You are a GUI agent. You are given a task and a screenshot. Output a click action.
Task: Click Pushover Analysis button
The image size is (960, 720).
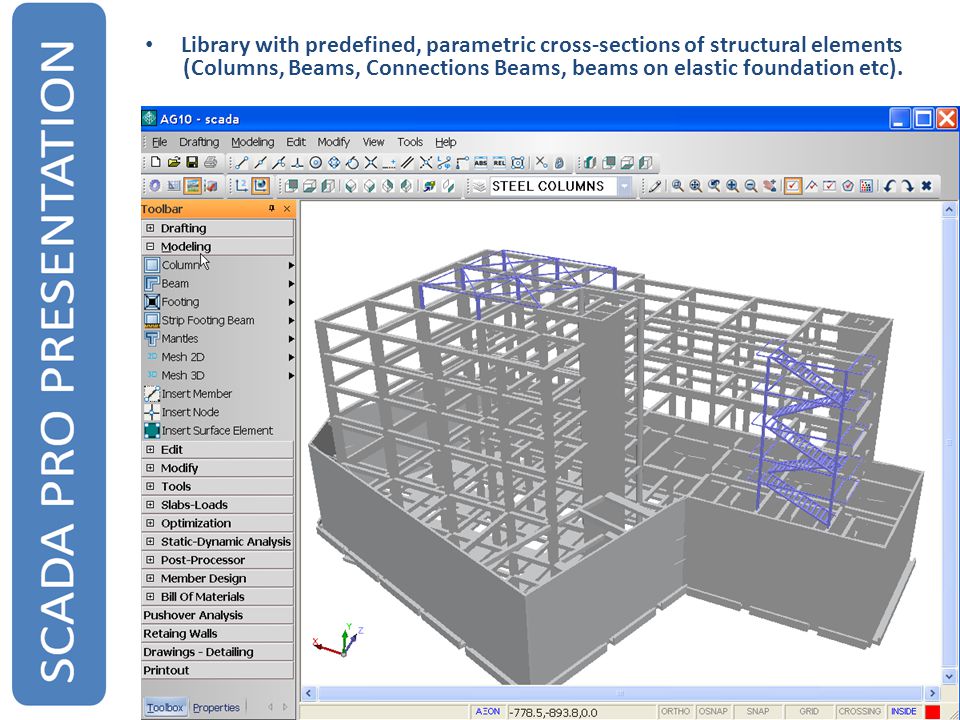tap(217, 615)
